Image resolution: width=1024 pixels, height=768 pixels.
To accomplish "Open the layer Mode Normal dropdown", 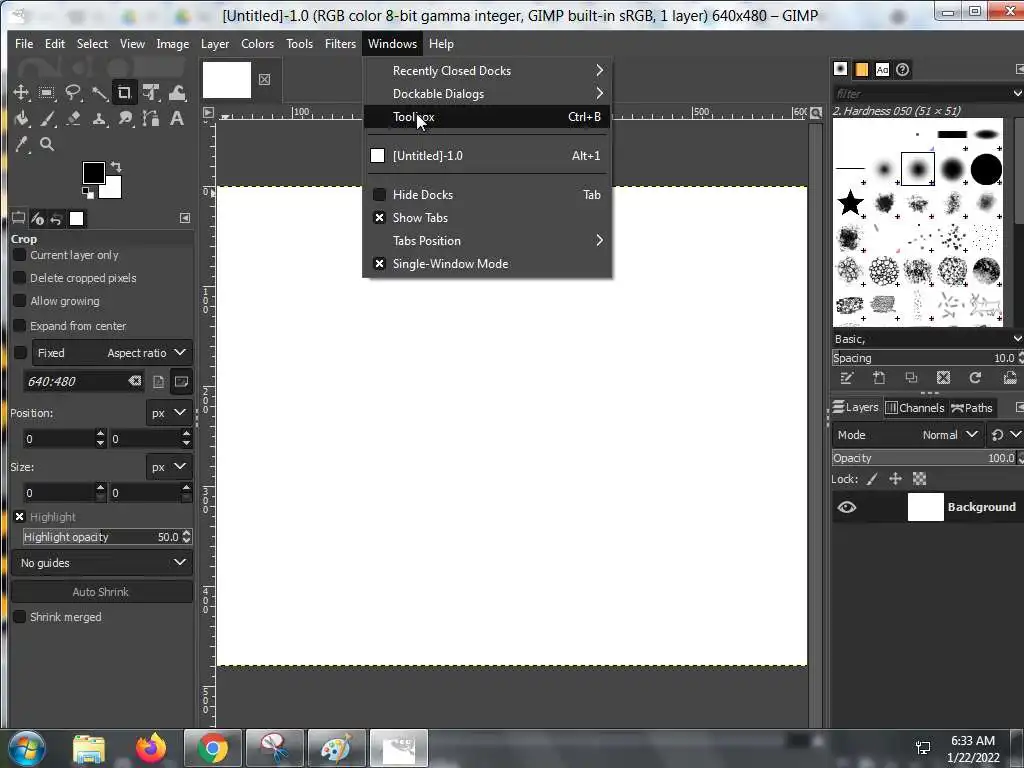I will pos(908,434).
